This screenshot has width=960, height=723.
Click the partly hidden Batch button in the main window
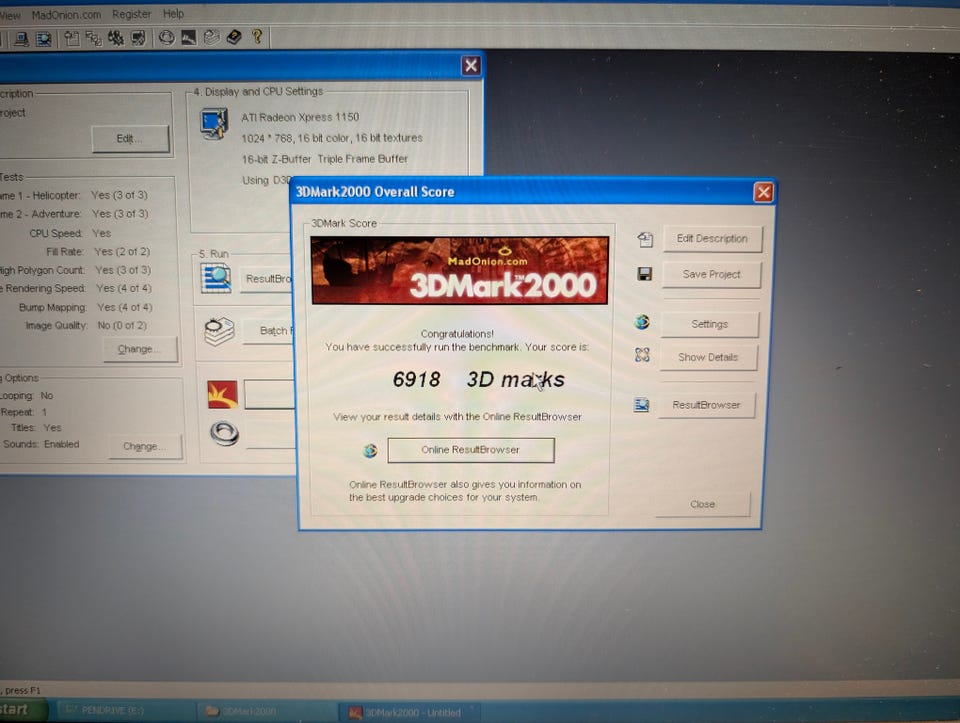coord(269,331)
